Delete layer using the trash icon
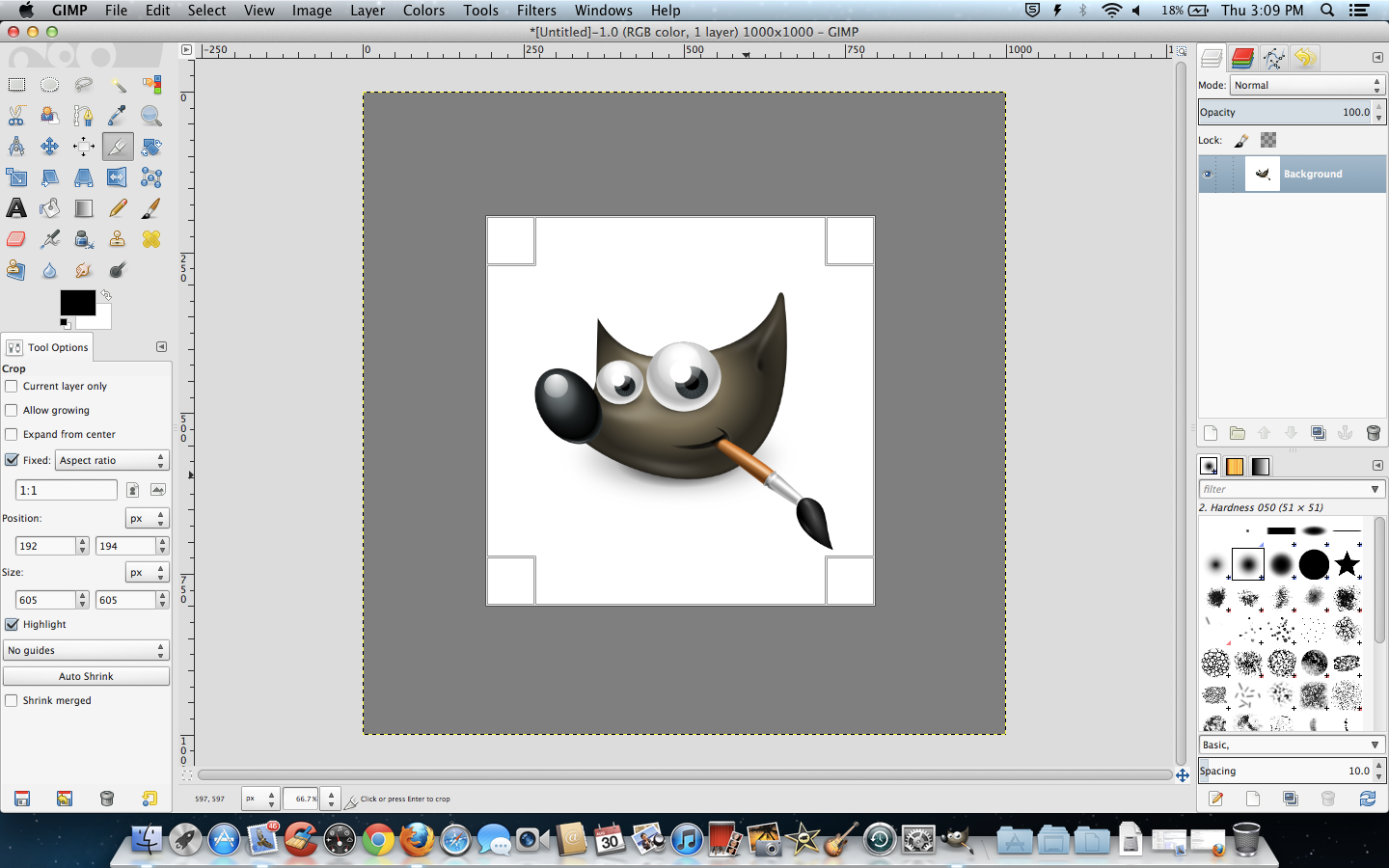This screenshot has width=1389, height=868. 1374,433
